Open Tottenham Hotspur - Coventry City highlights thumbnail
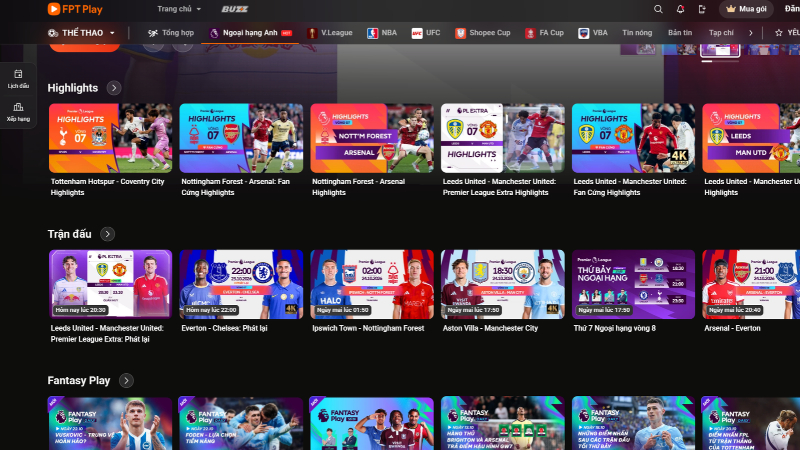This screenshot has height=450, width=800. click(110, 138)
